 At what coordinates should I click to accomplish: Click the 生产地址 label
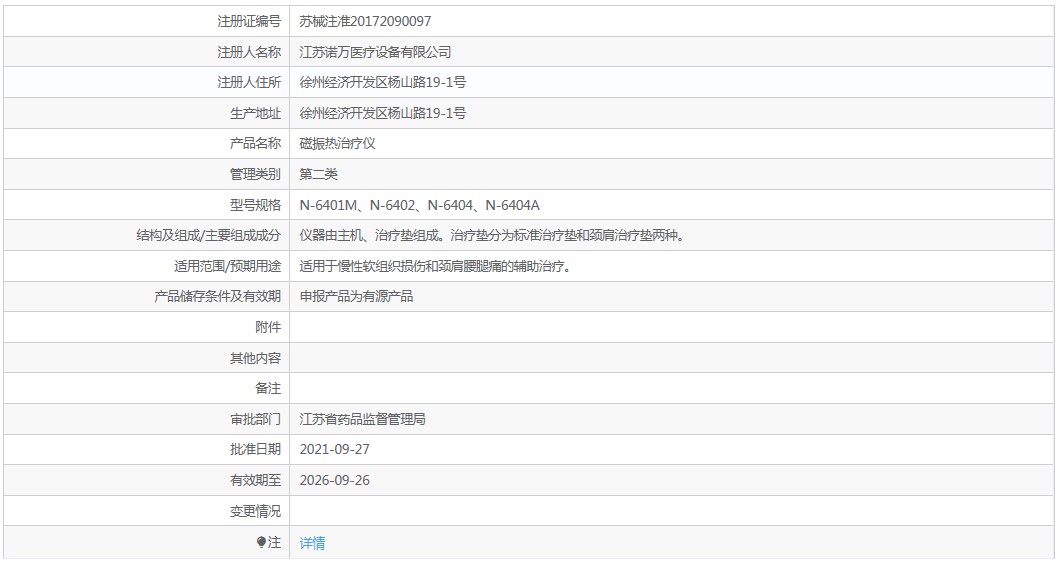255,113
